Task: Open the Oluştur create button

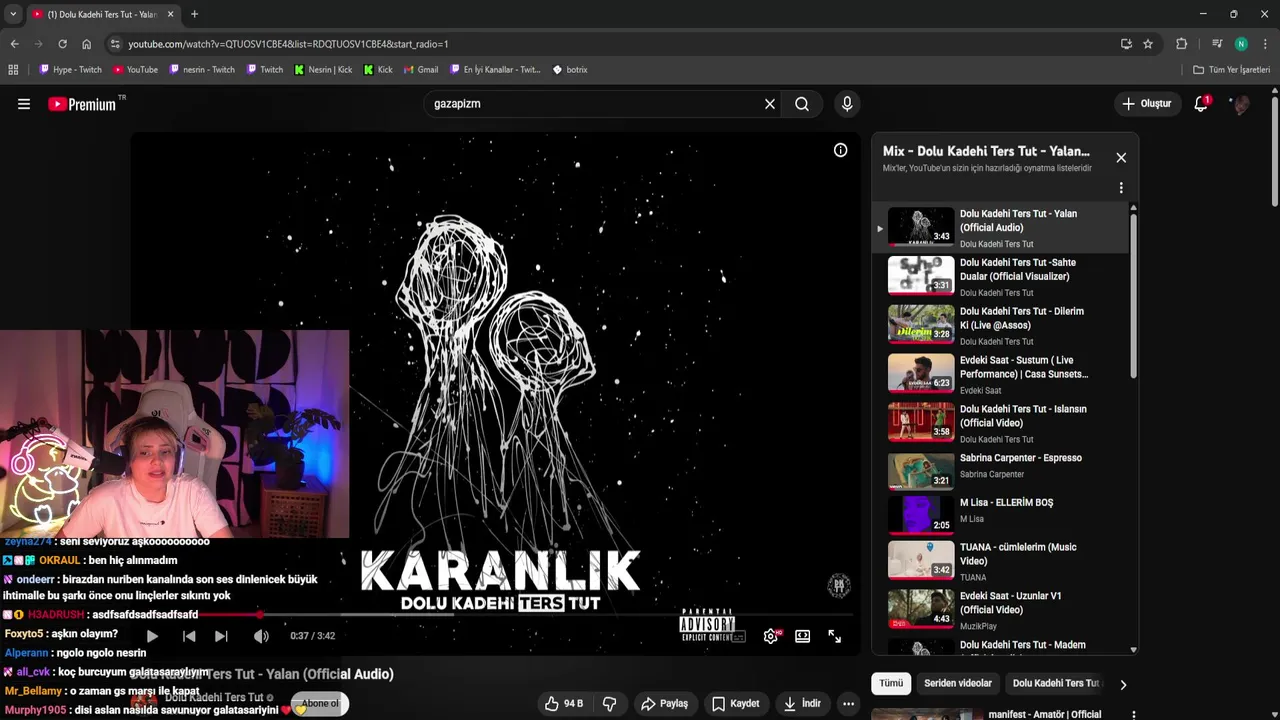Action: click(x=1147, y=104)
